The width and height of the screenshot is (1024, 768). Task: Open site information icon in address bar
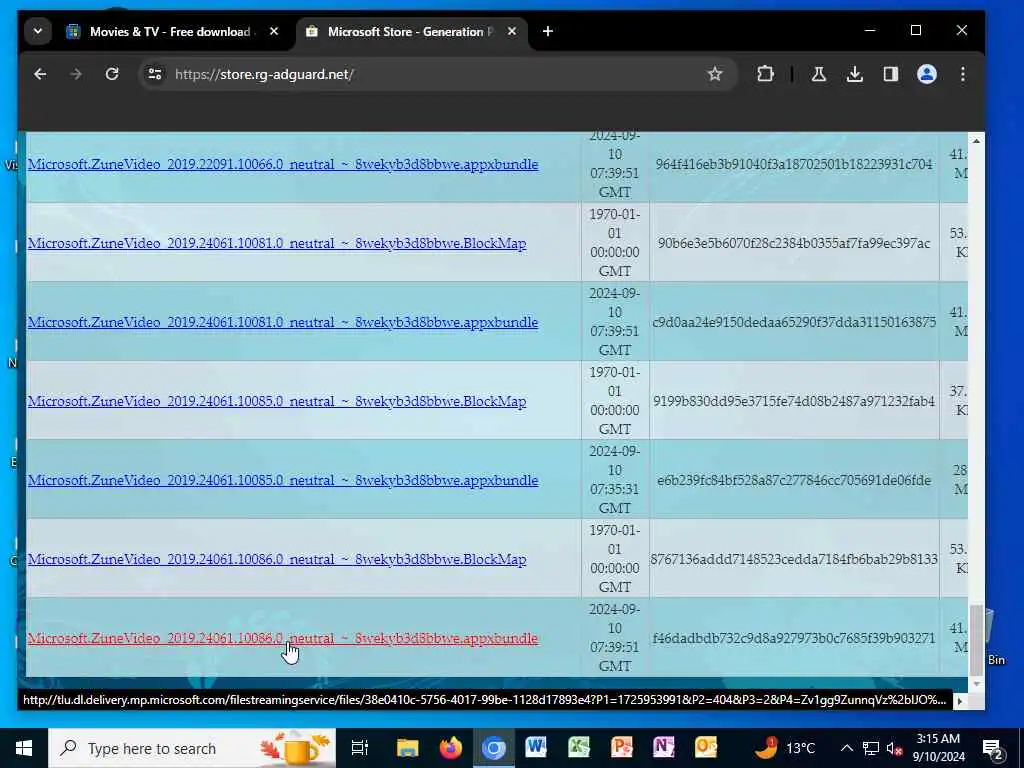pos(155,74)
